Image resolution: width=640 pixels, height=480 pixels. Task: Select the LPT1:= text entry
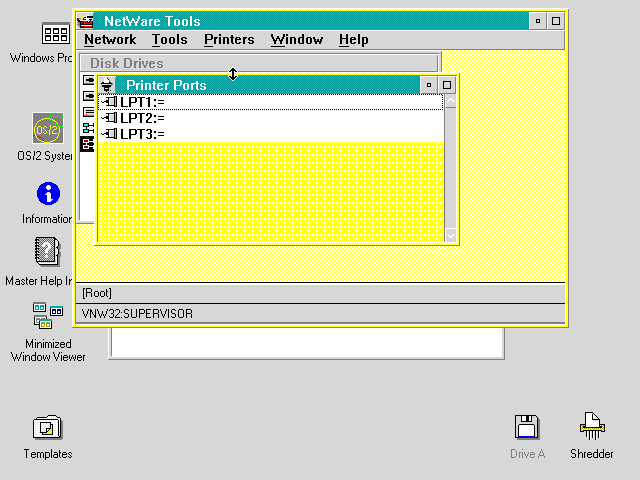[x=142, y=102]
